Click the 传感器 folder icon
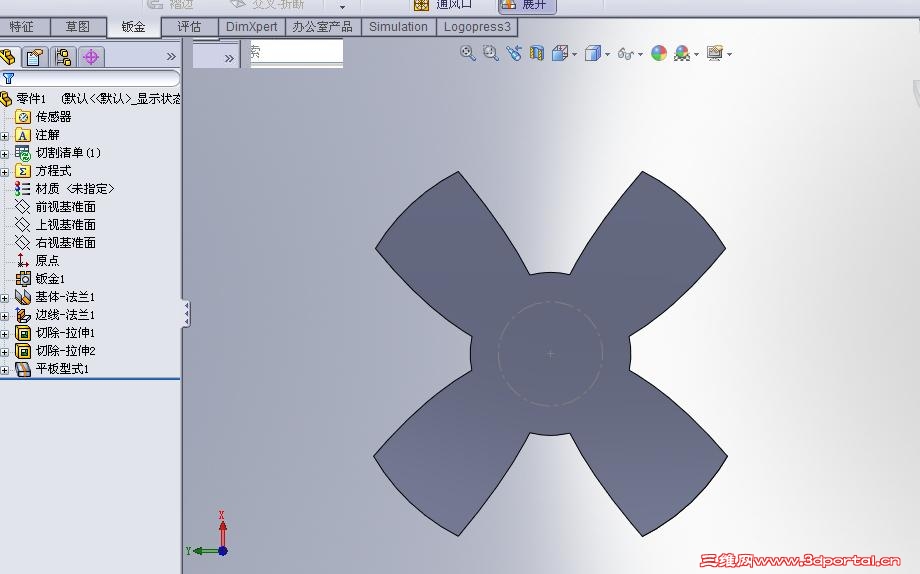 pos(22,117)
